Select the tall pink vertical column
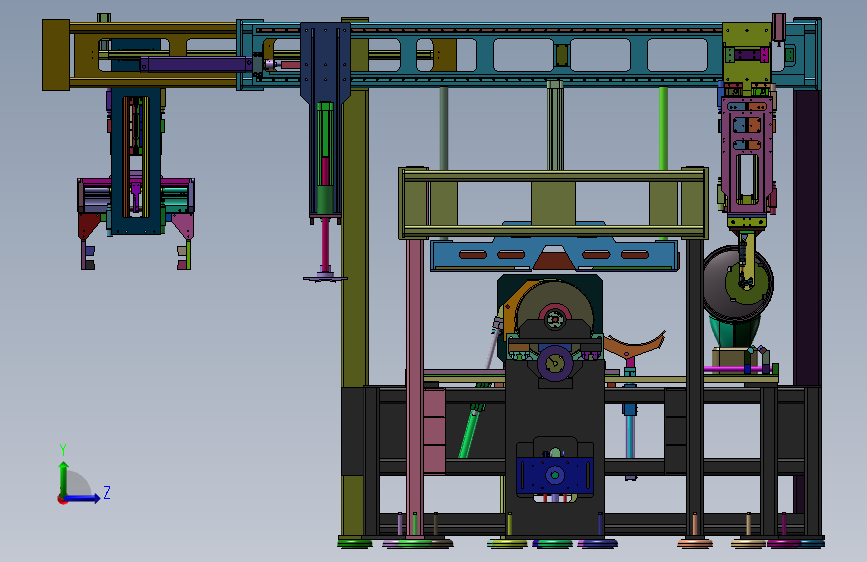Image resolution: width=867 pixels, height=562 pixels. tap(415, 387)
